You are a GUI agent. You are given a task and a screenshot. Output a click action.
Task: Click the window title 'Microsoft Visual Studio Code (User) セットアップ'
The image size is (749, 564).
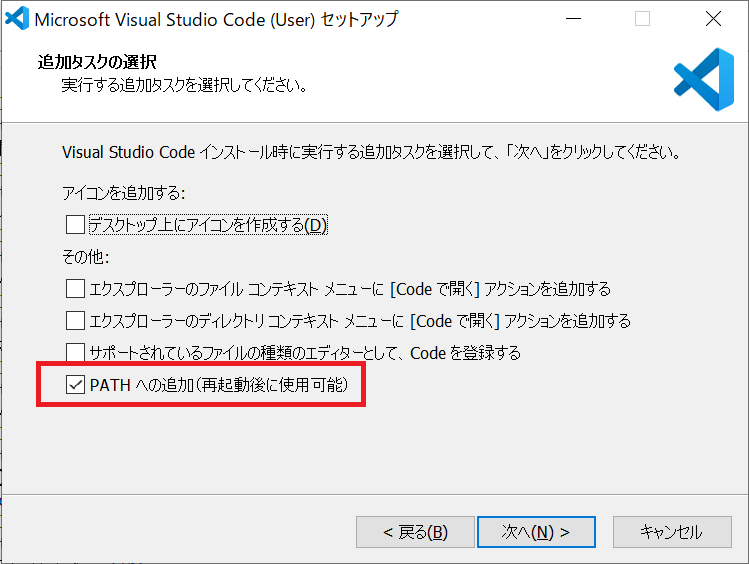(216, 20)
